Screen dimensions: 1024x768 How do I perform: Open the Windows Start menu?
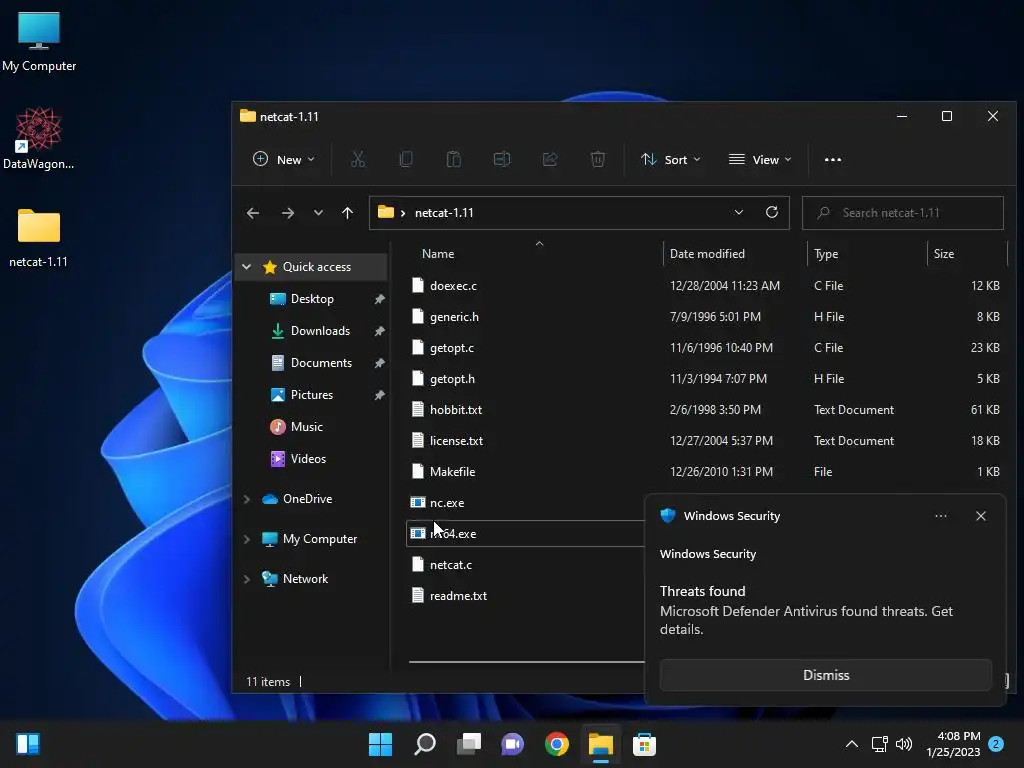pyautogui.click(x=380, y=744)
